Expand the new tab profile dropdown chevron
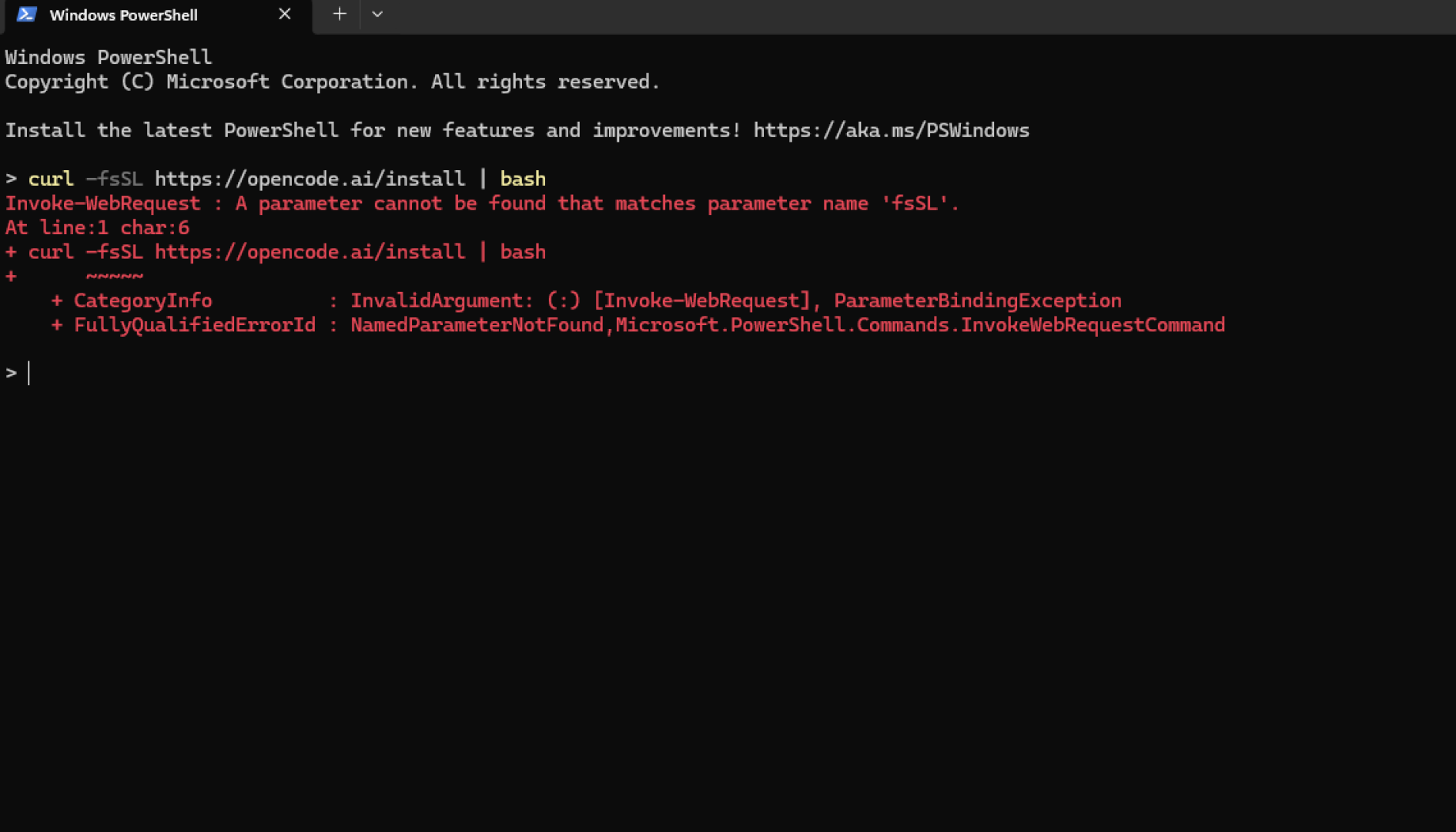Screen dimensions: 1456x832 (x=377, y=15)
